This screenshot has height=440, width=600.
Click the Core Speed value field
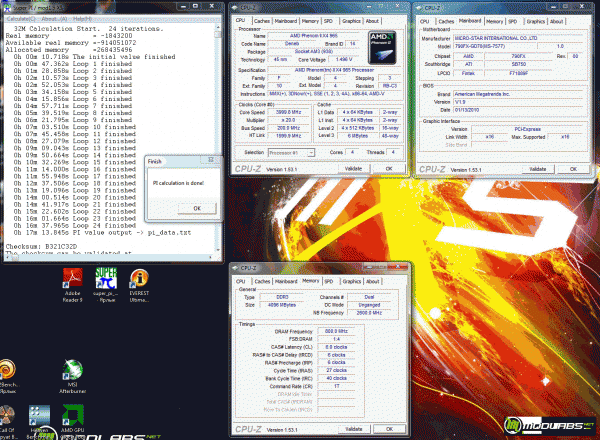tap(289, 112)
